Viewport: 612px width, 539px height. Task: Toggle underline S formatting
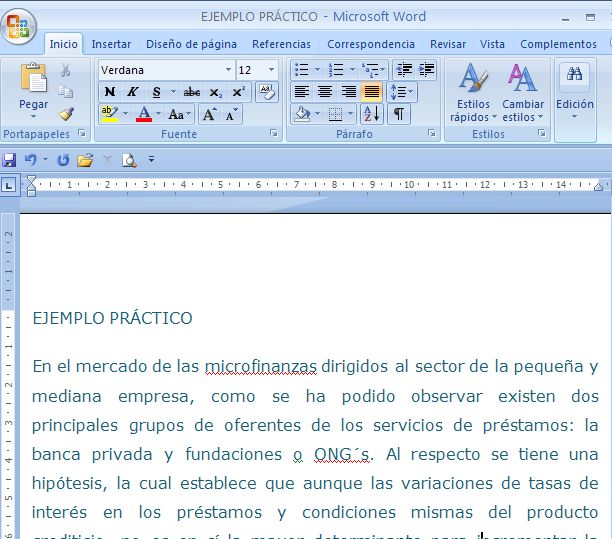(x=157, y=92)
